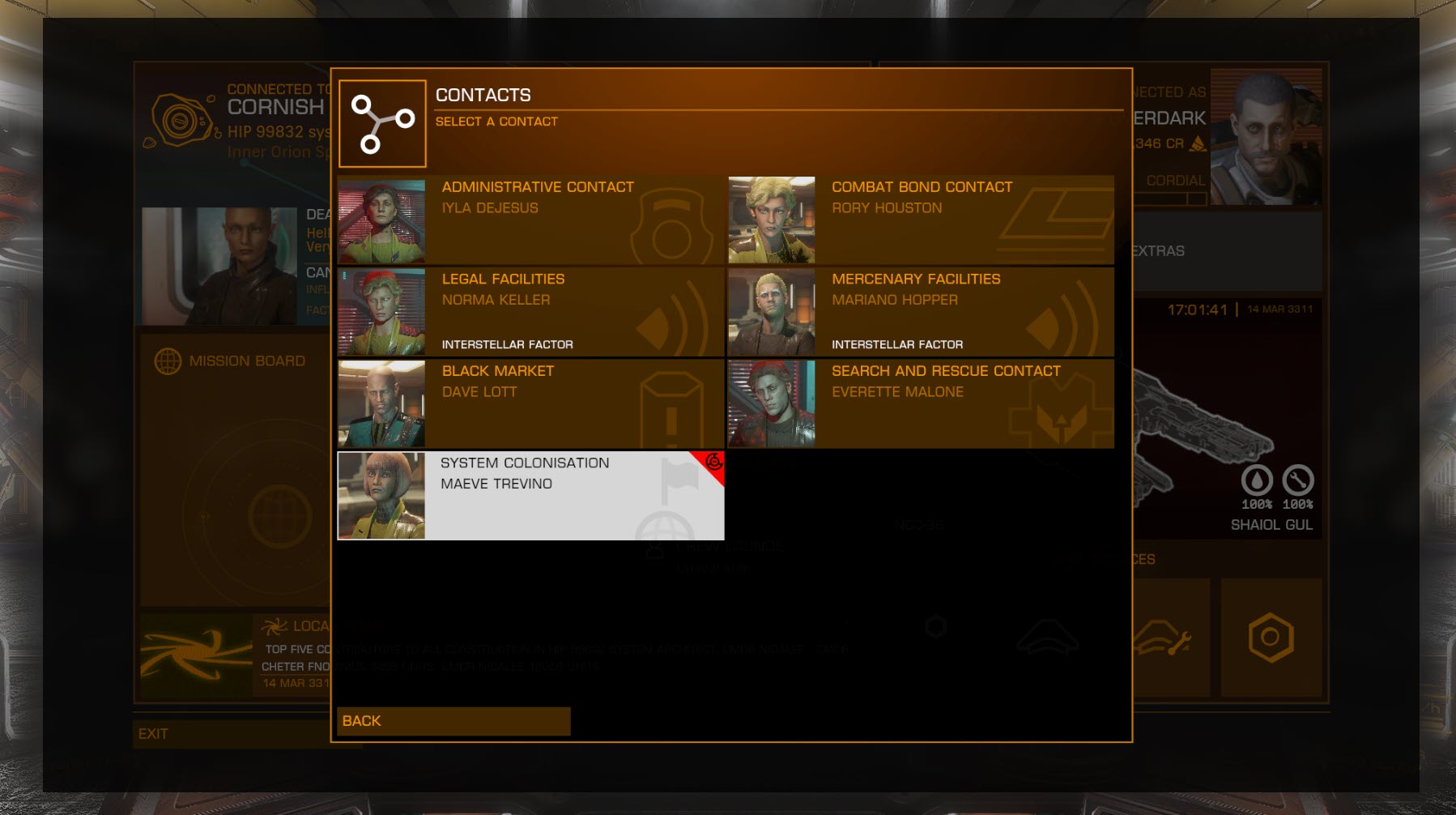Click the ship outfitting wrench icon

click(1162, 638)
